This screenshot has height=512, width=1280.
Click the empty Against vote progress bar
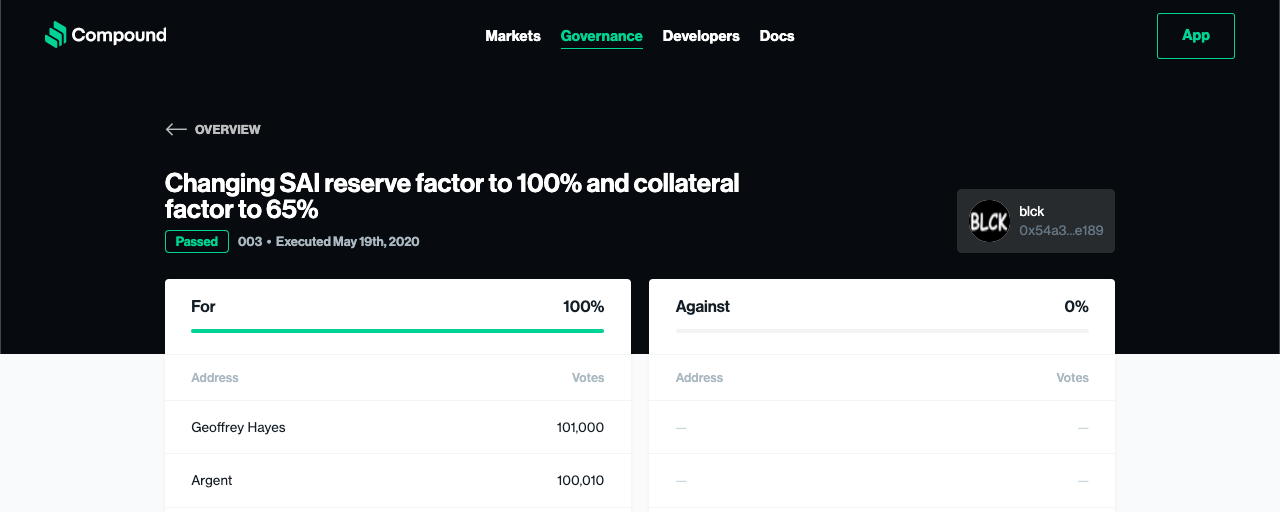[882, 330]
